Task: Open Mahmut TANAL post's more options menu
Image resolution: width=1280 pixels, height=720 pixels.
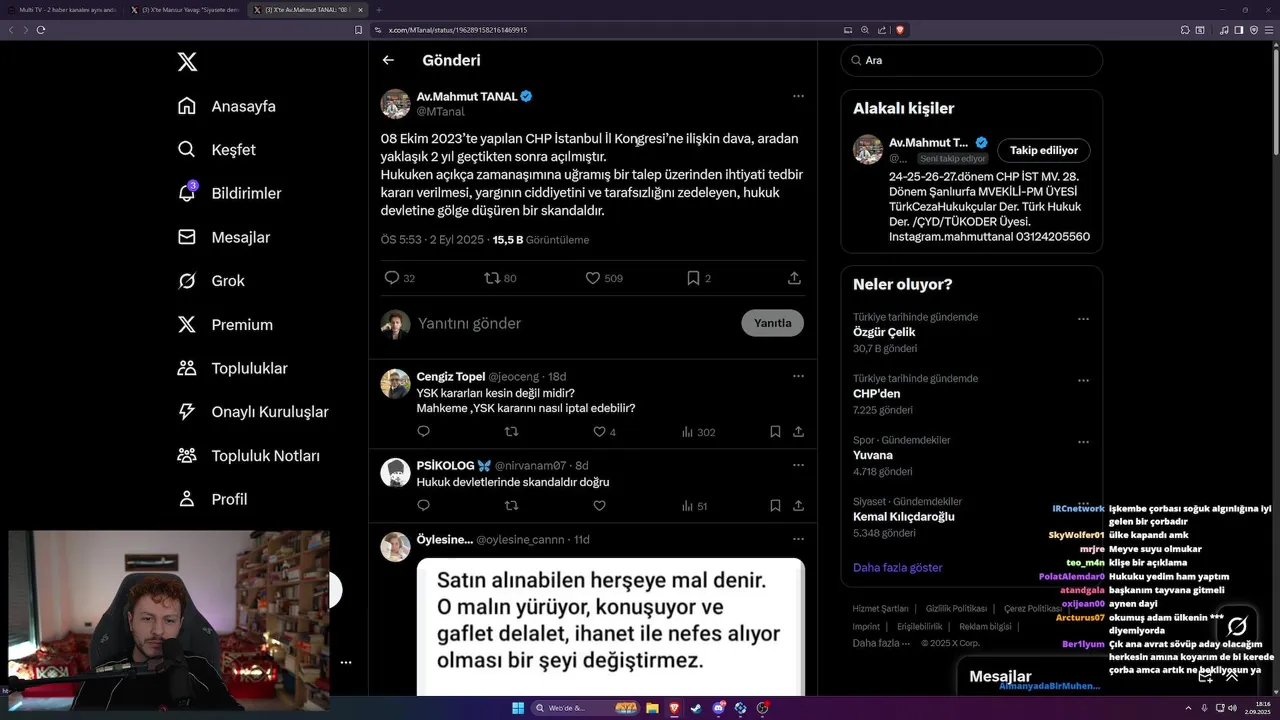Action: click(x=798, y=96)
